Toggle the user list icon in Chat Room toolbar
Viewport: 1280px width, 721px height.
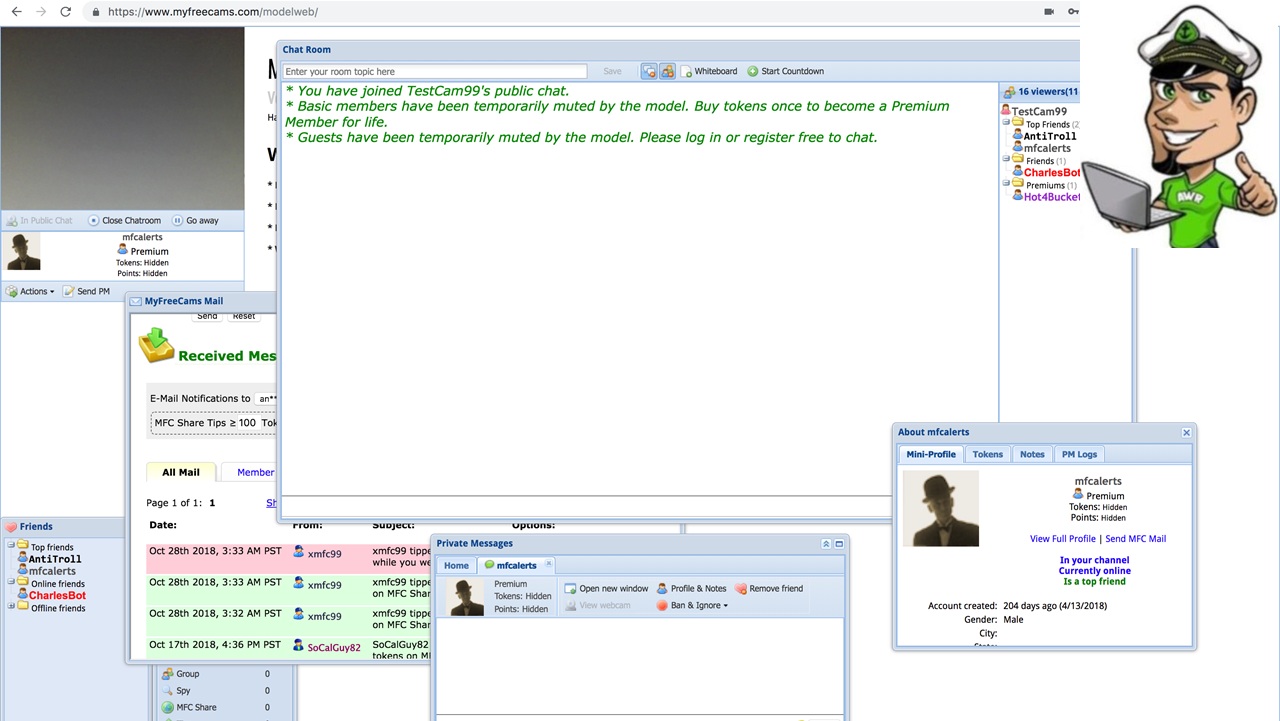[x=667, y=71]
